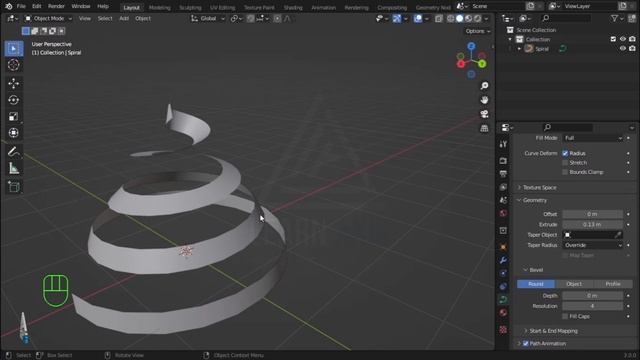
Task: Open the Render menu
Action: (56, 7)
